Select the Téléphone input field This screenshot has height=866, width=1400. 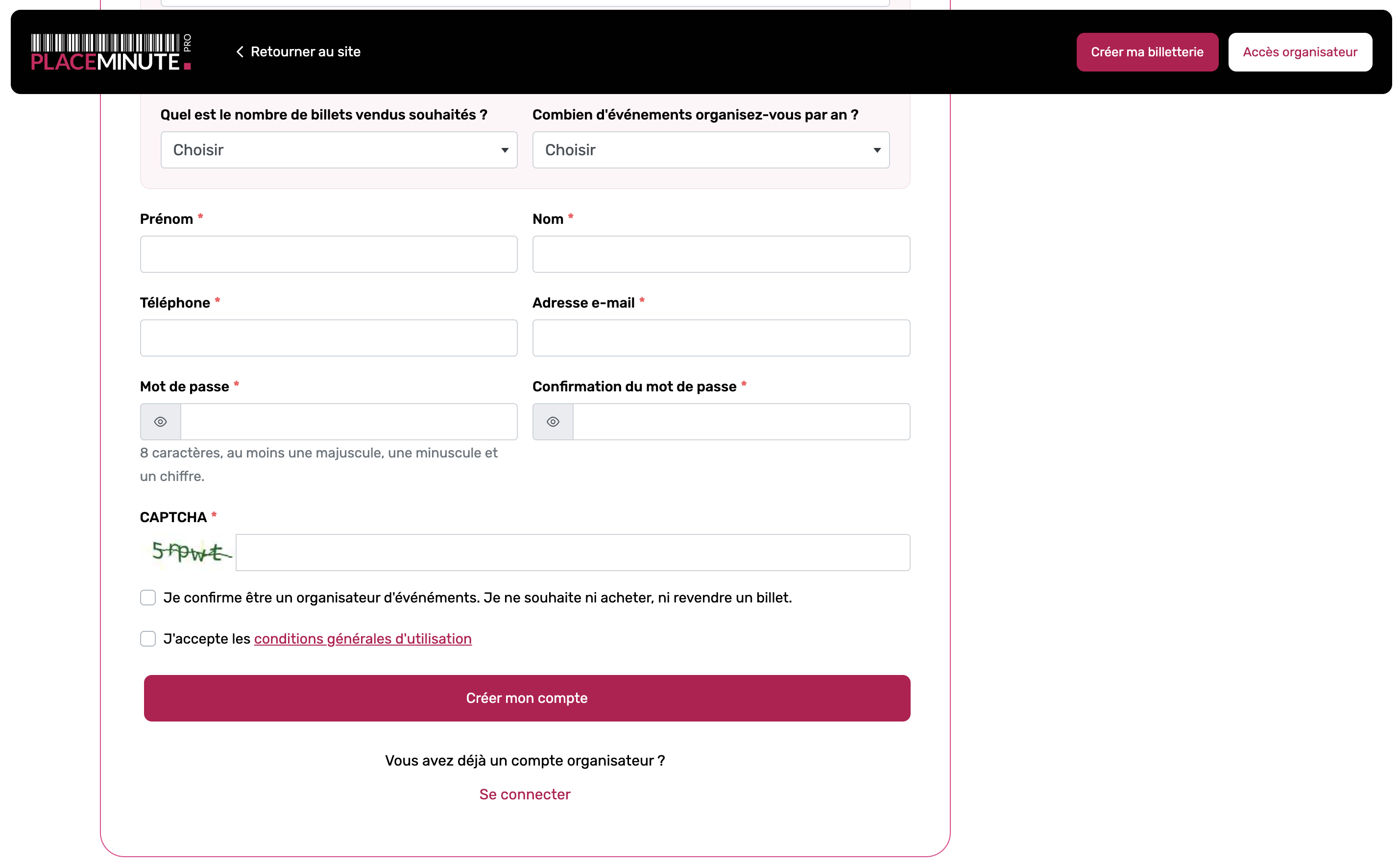pos(328,338)
